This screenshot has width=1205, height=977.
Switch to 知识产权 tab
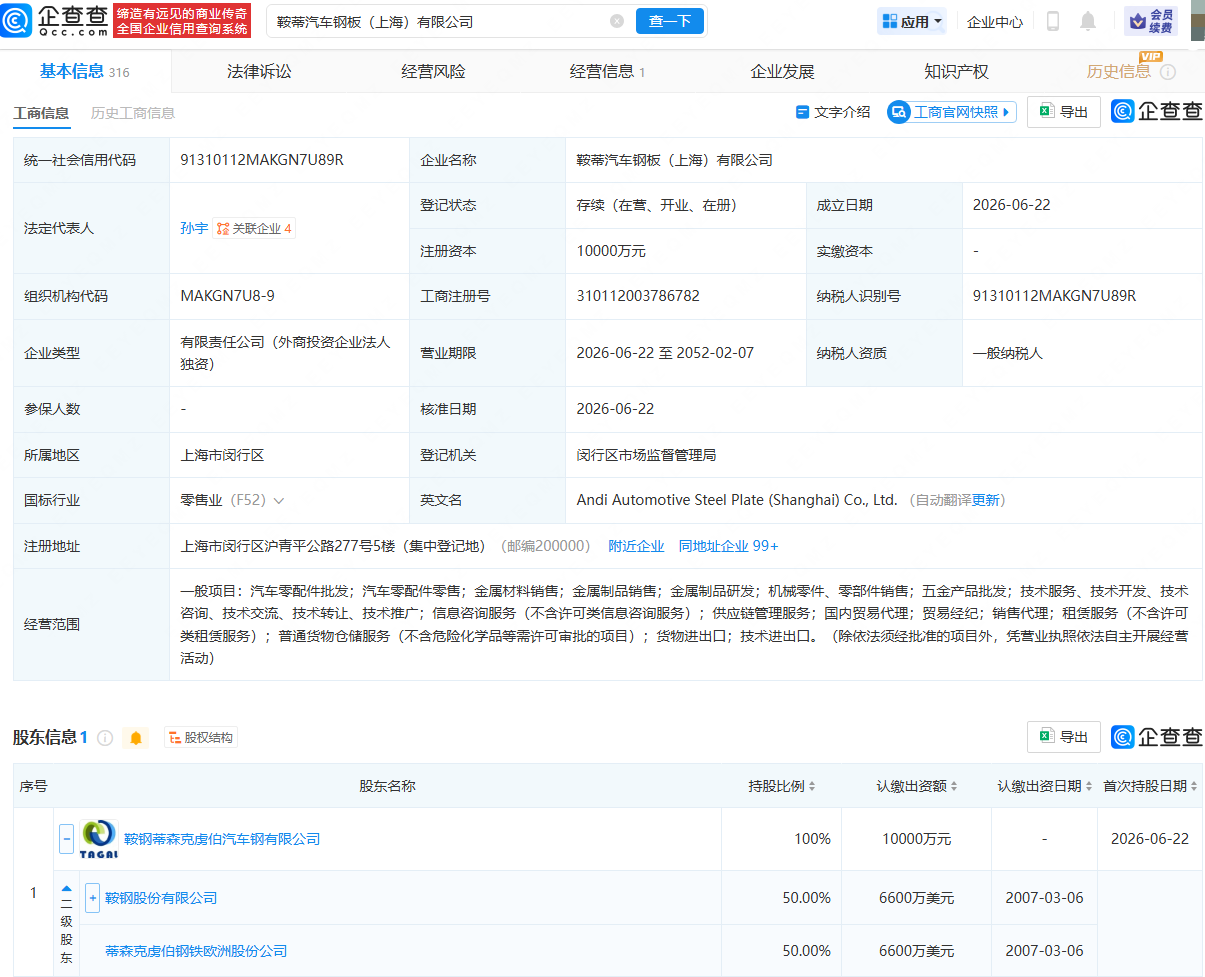956,71
